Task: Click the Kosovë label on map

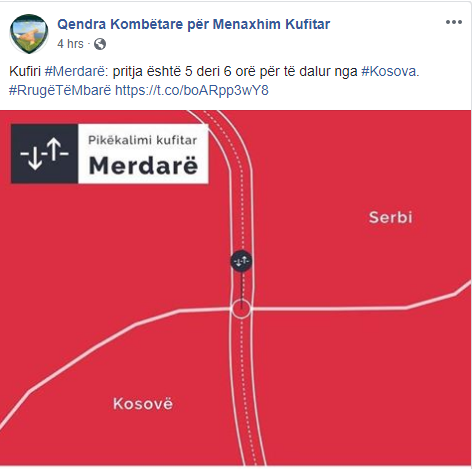Action: tap(143, 403)
